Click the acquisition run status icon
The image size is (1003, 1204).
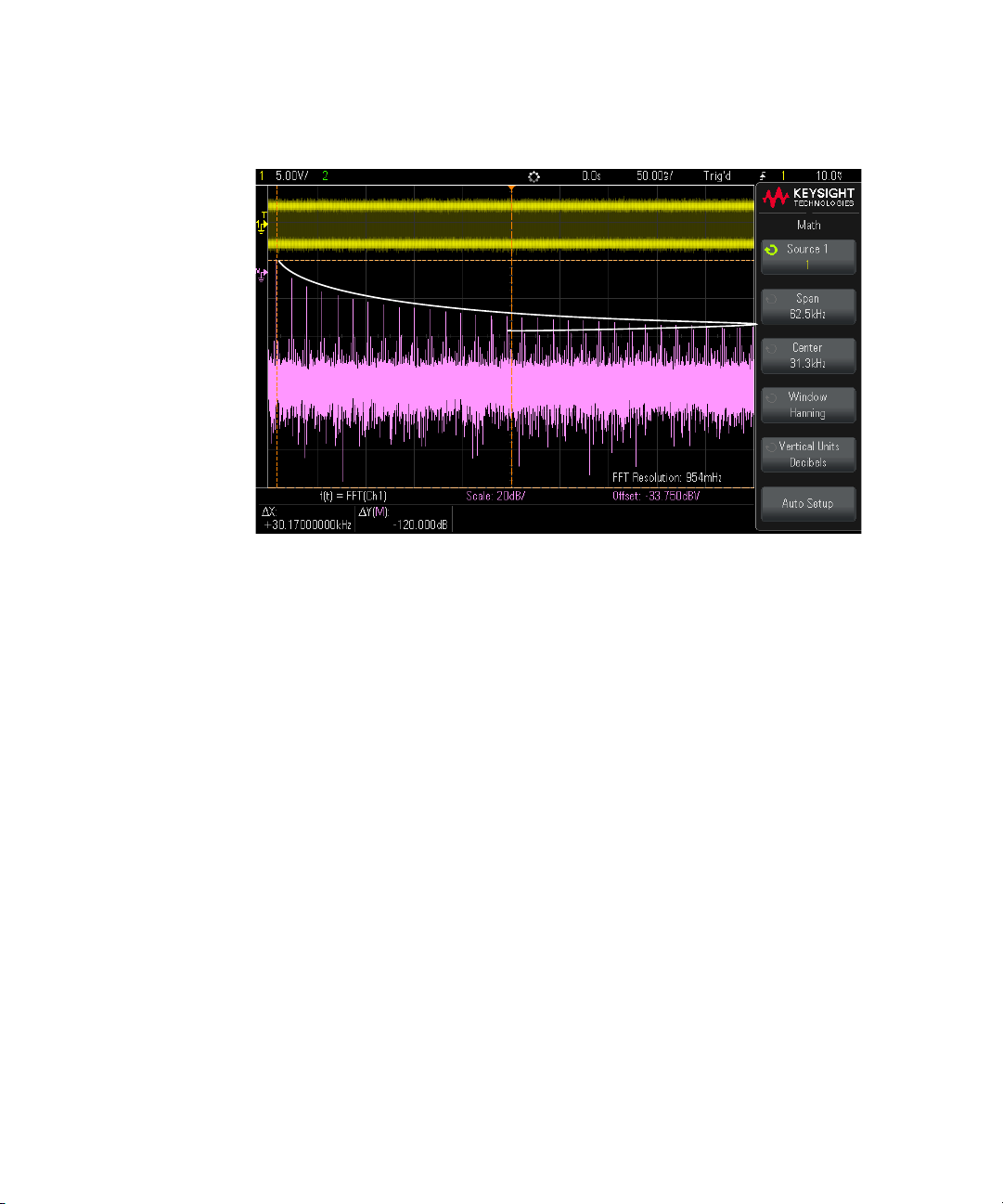[x=534, y=175]
